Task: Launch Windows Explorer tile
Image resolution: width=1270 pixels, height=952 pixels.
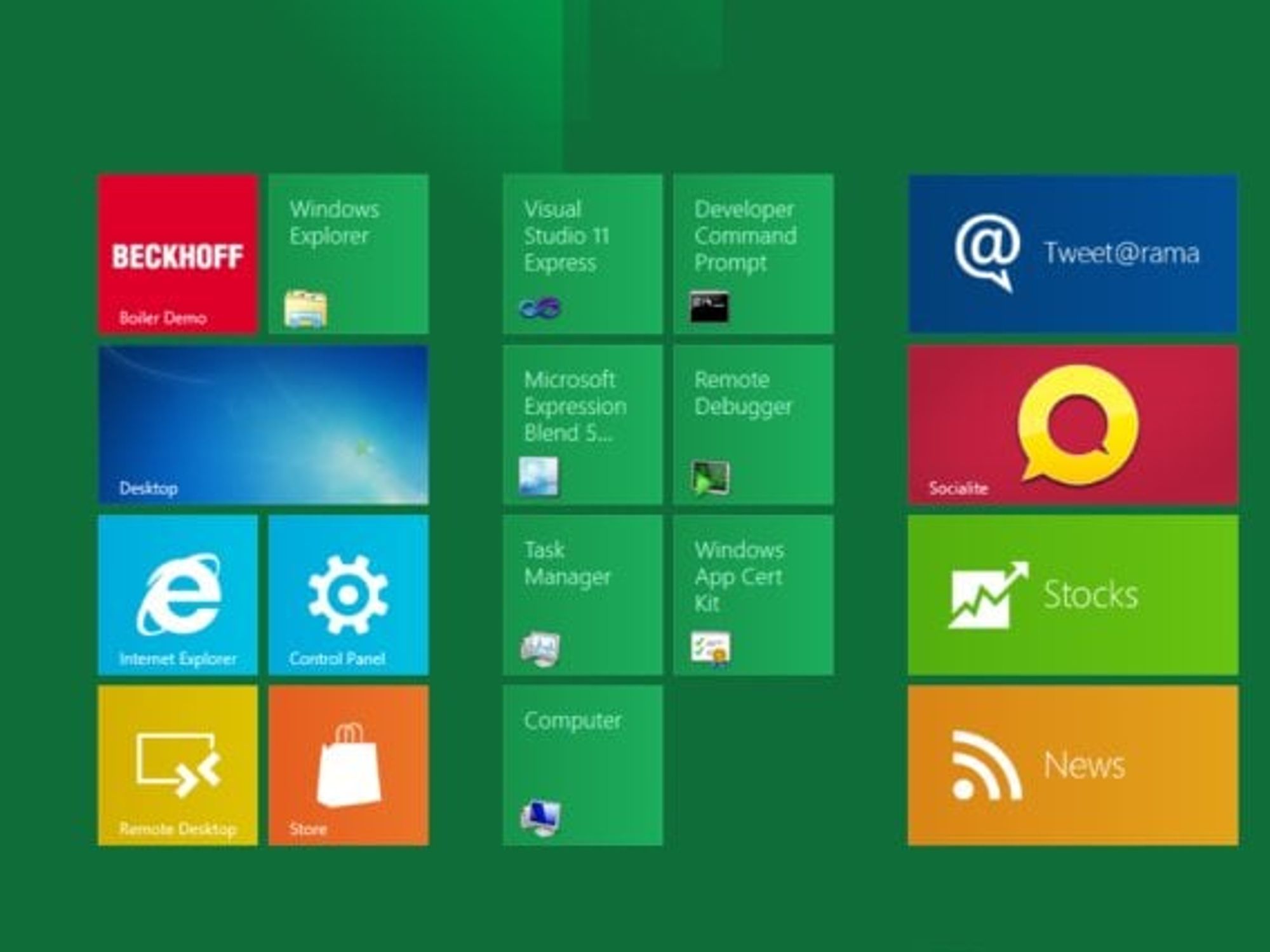Action: click(x=348, y=254)
